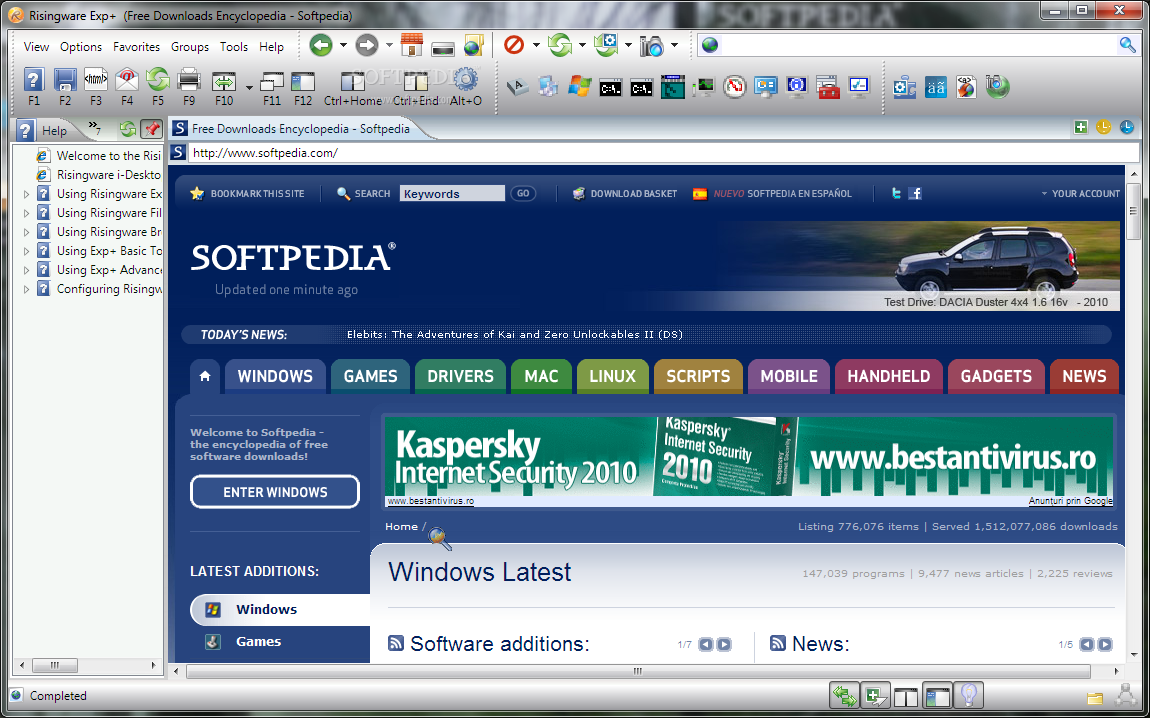Click the F2 save floppy icon
The image size is (1150, 718).
[x=65, y=79]
